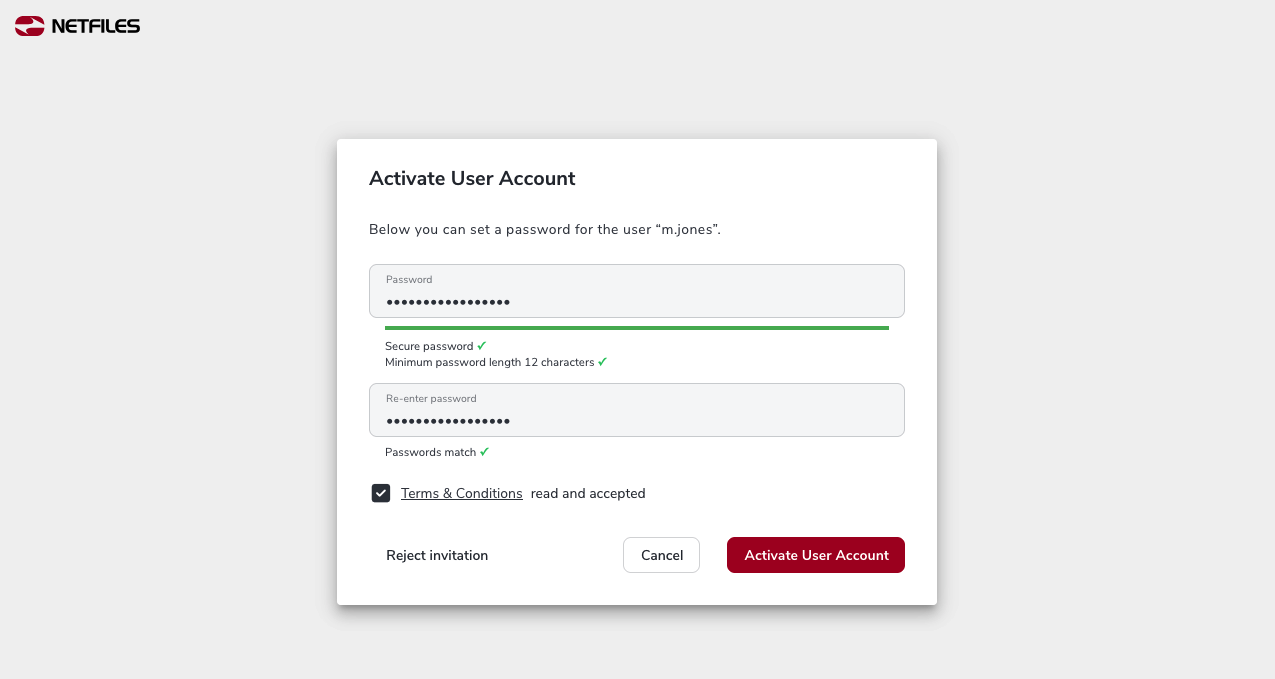Click the green checkmark next to Passwords match
The image size is (1275, 679).
click(485, 452)
